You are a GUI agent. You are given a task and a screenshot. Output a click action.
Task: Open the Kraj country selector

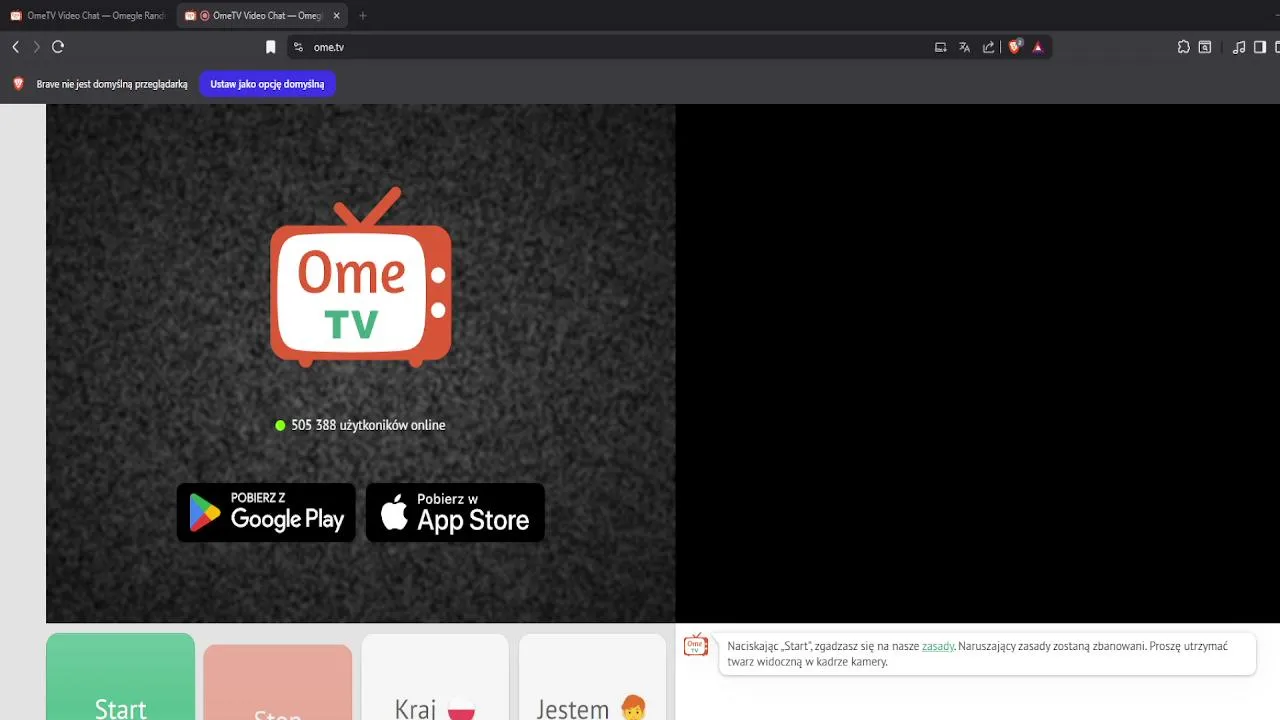[x=435, y=677]
